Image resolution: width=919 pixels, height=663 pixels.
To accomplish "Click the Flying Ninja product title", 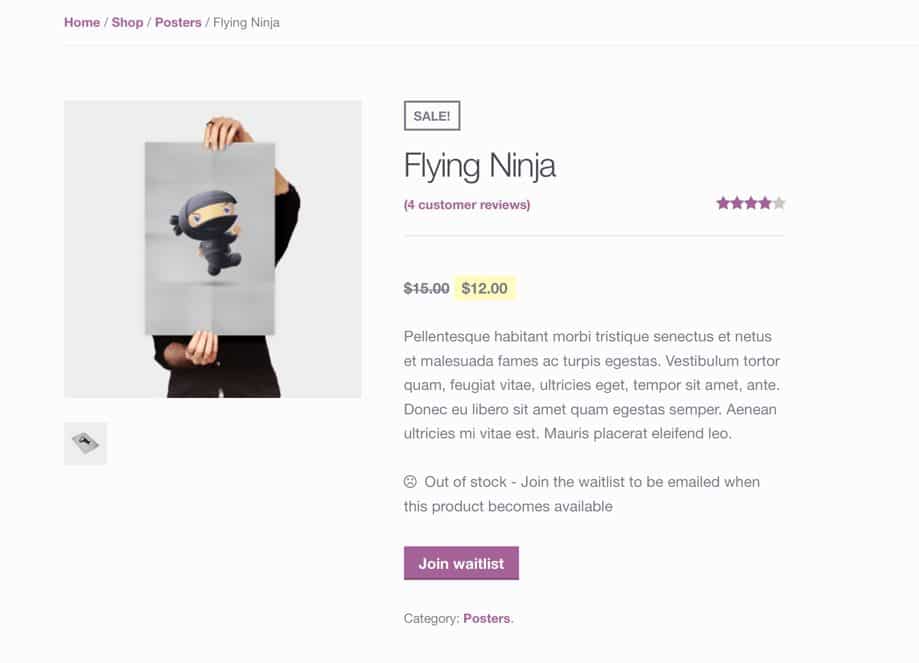I will 480,165.
